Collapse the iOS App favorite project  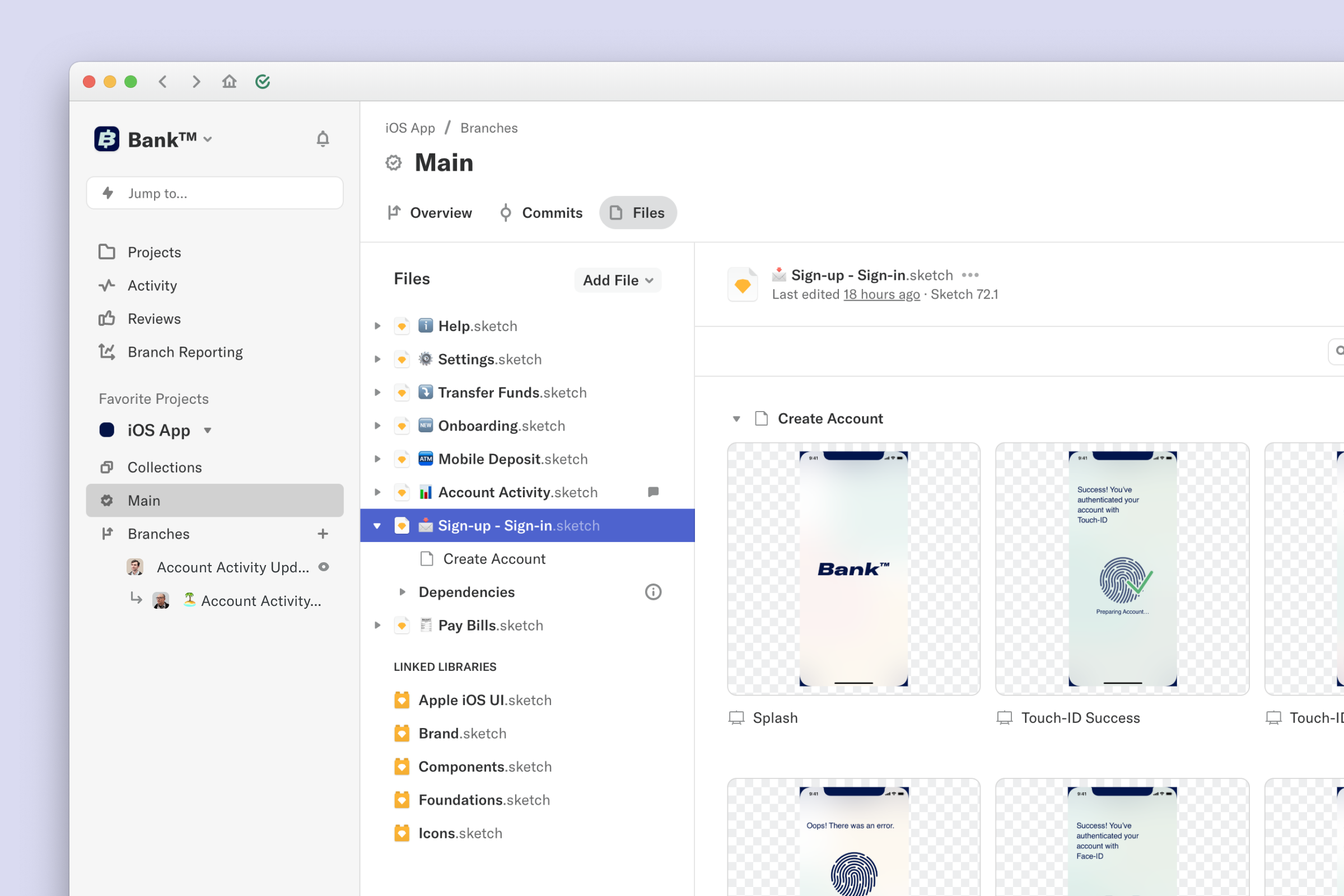[x=208, y=430]
